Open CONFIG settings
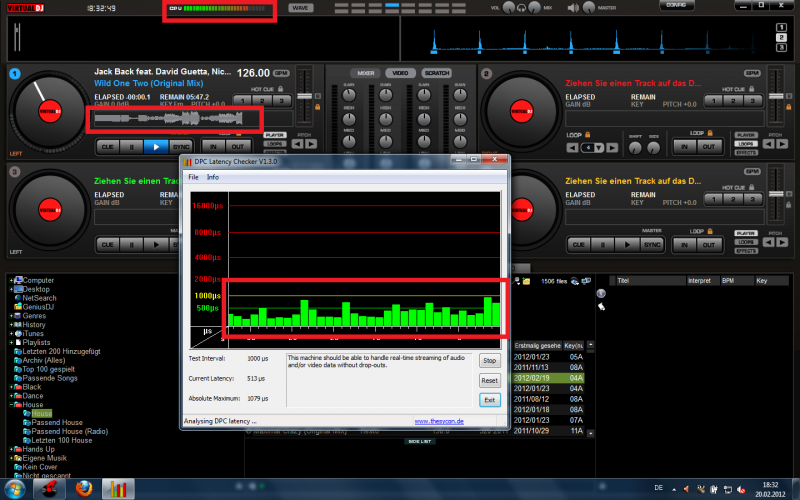The width and height of the screenshot is (800, 500). coord(676,5)
